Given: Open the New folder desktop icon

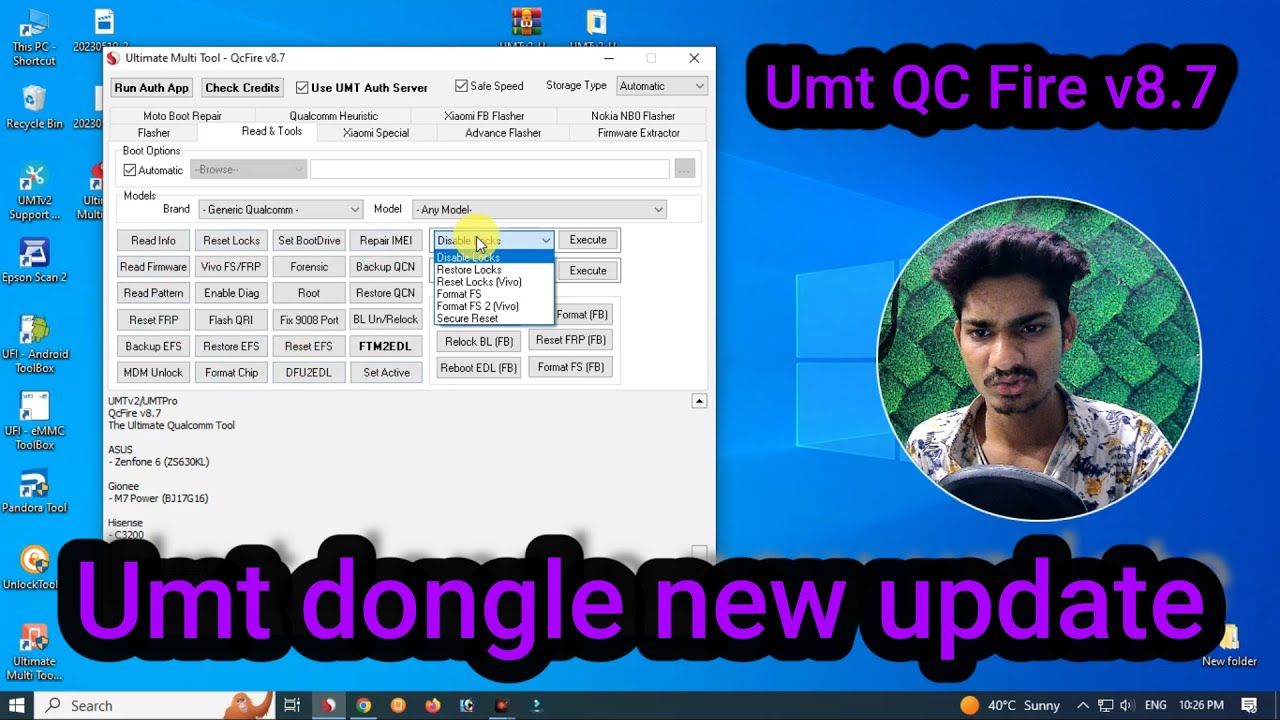Looking at the screenshot, I should (1229, 647).
